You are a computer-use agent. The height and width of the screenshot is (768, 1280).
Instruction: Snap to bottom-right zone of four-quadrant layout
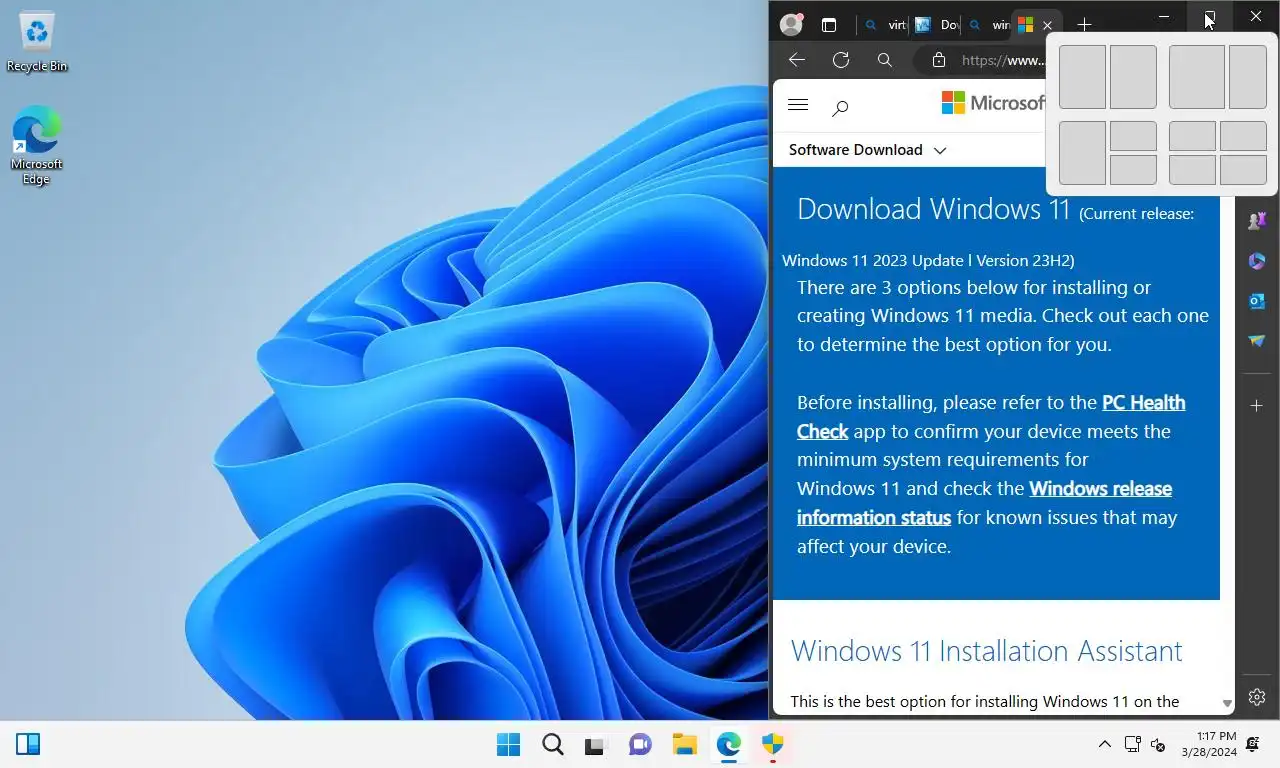1243,170
